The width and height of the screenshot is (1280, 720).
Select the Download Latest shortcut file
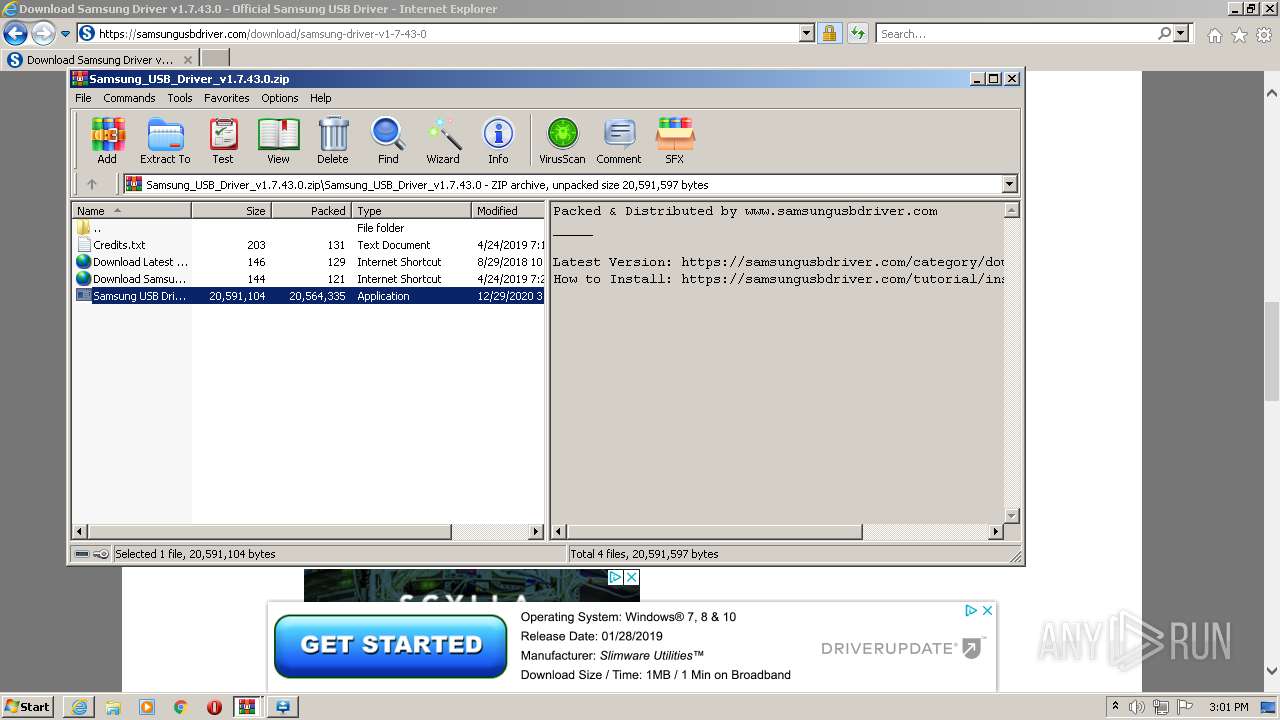point(309,262)
